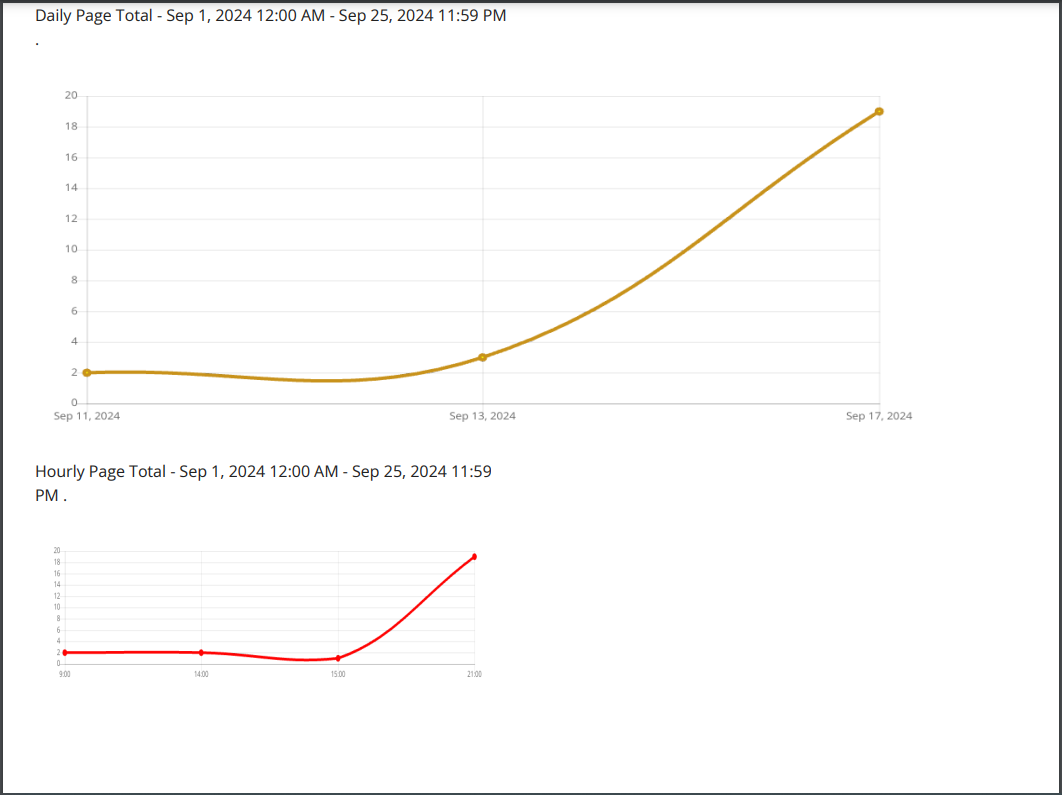
Task: Click the 9:00 data point on hourly chart
Action: pyautogui.click(x=65, y=652)
